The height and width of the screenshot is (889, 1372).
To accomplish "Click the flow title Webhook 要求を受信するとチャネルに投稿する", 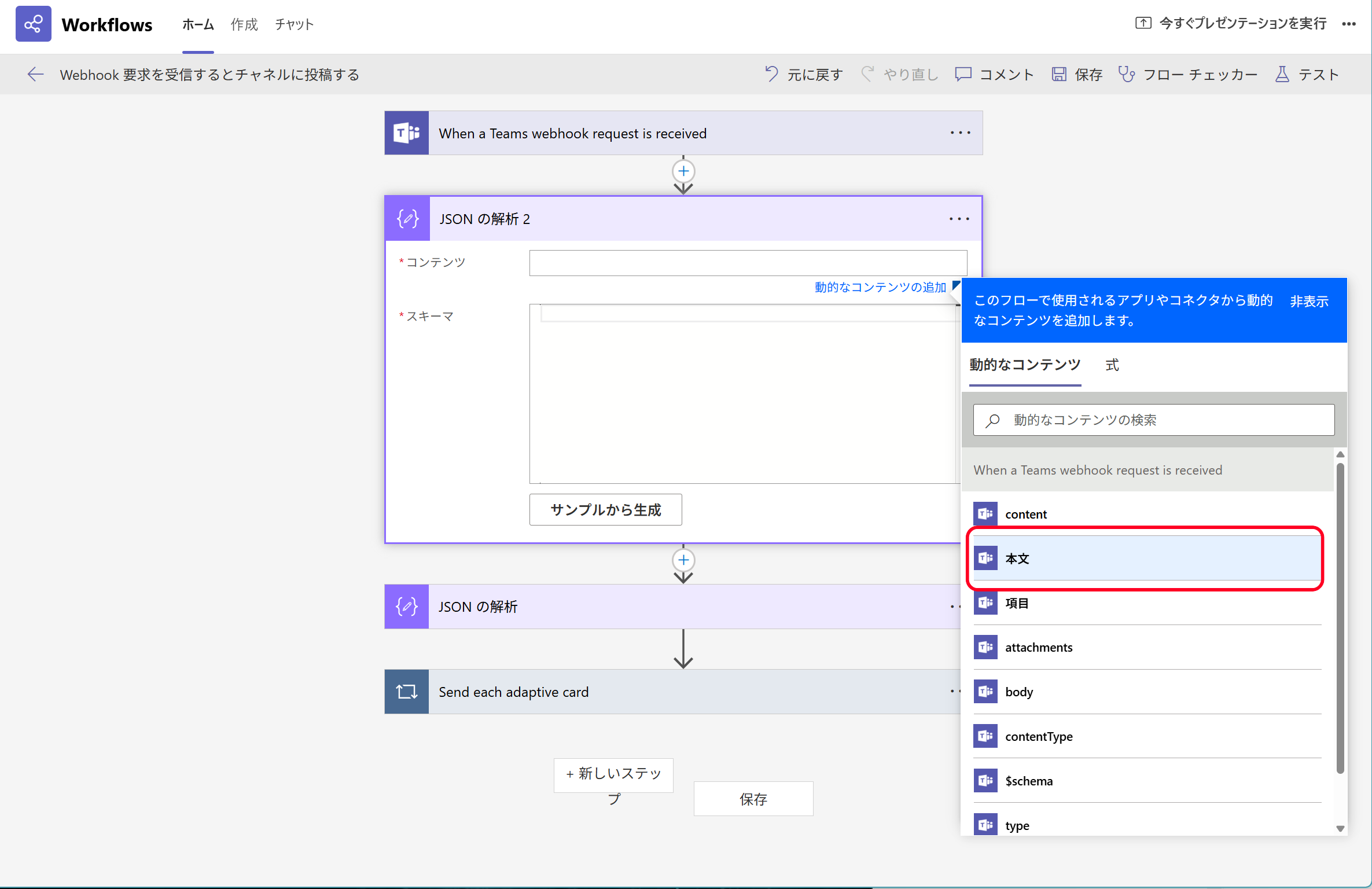I will [x=209, y=75].
